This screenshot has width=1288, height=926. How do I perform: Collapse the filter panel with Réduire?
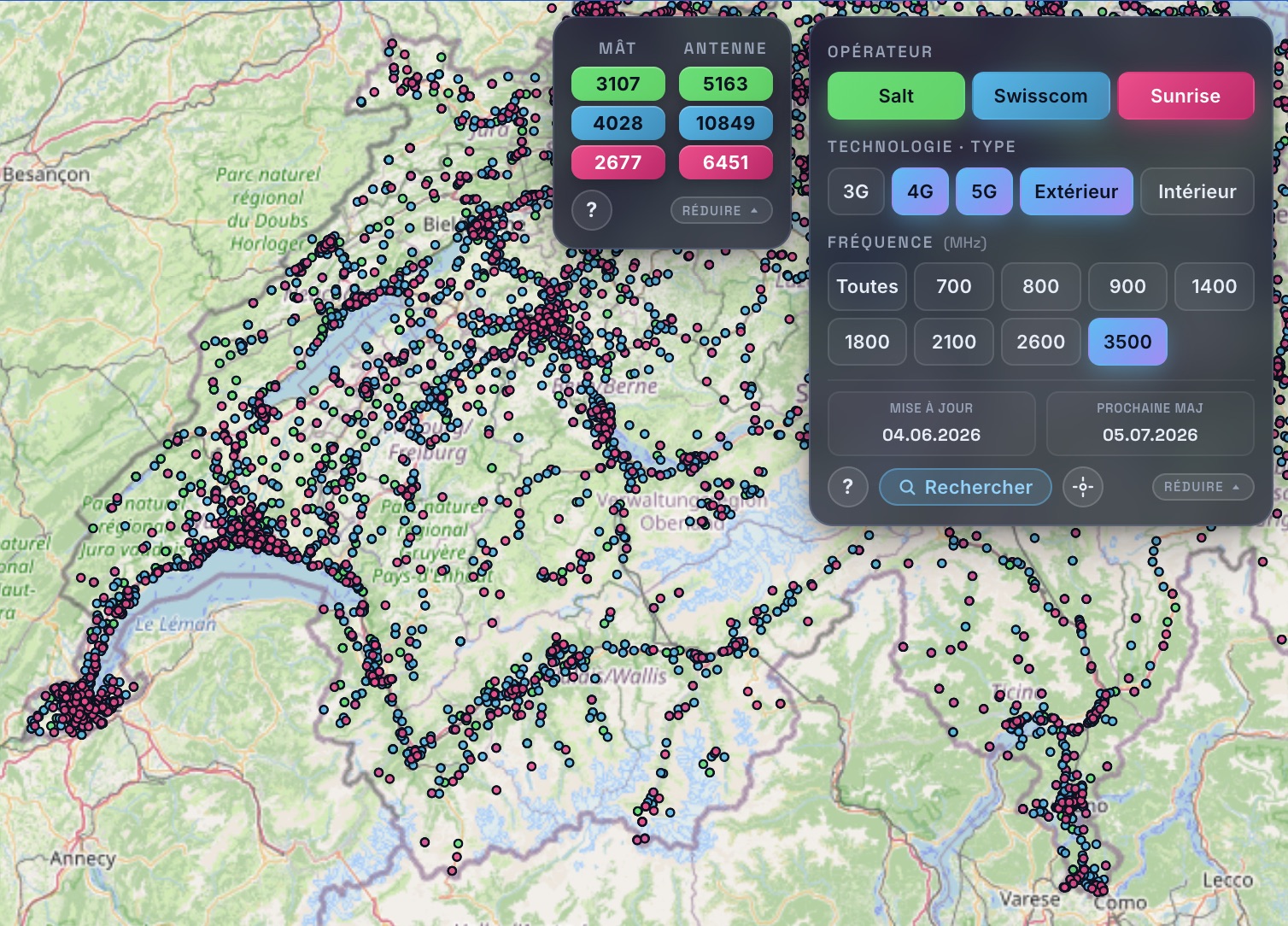pyautogui.click(x=1203, y=487)
